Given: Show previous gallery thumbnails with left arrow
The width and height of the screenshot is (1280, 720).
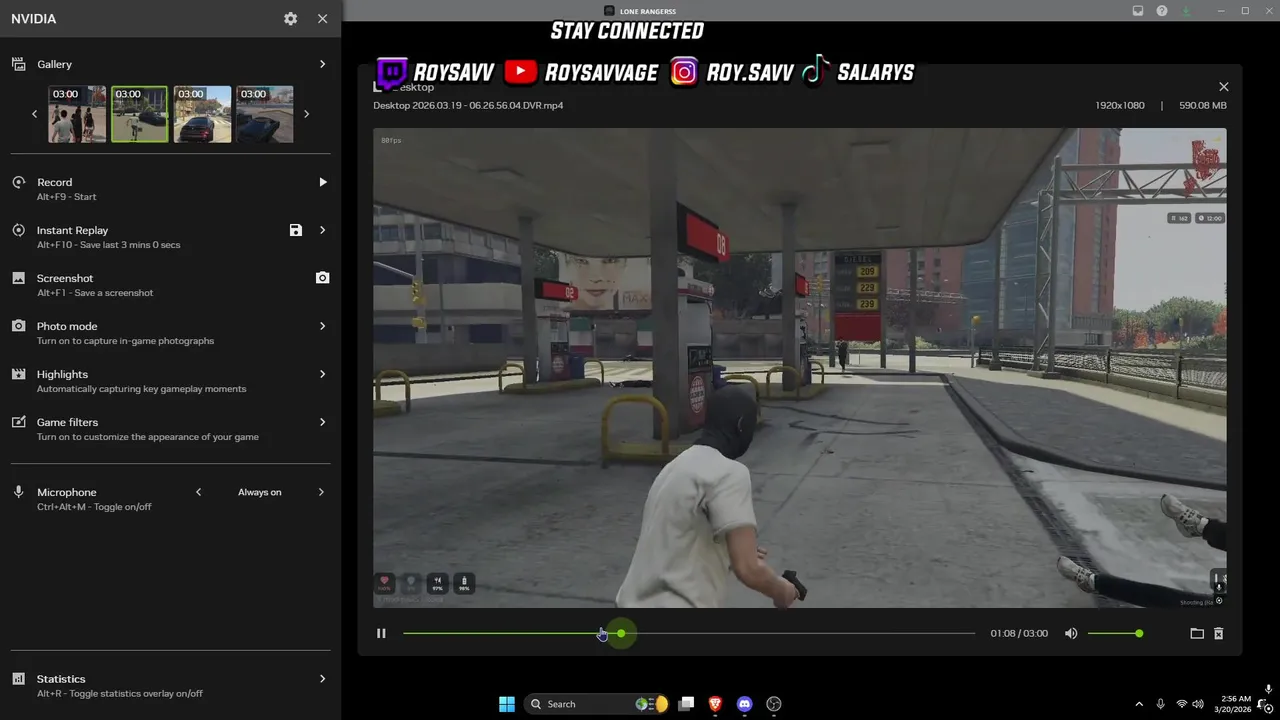Looking at the screenshot, I should coord(34,114).
